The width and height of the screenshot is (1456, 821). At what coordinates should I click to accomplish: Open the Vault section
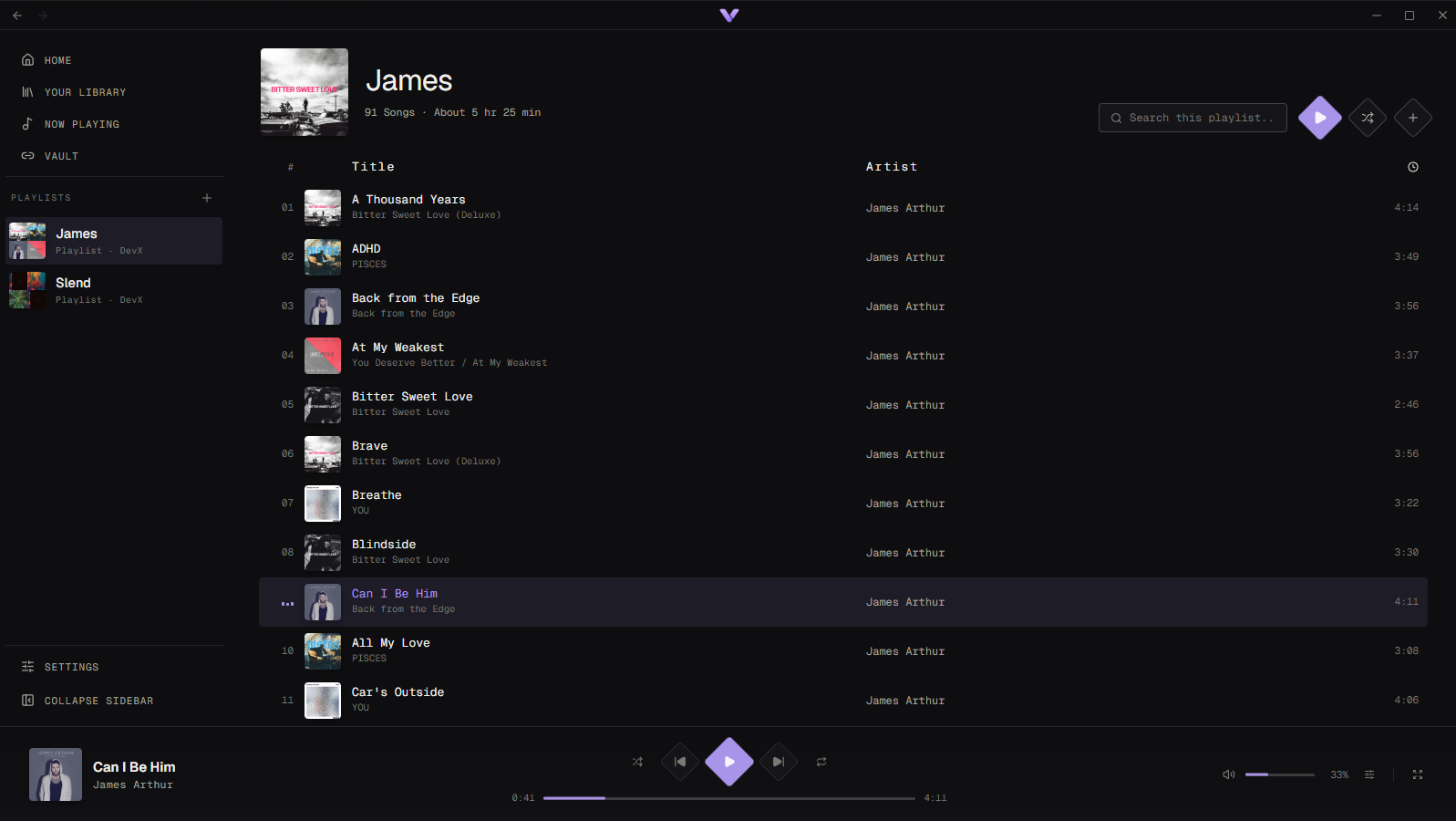click(x=50, y=156)
